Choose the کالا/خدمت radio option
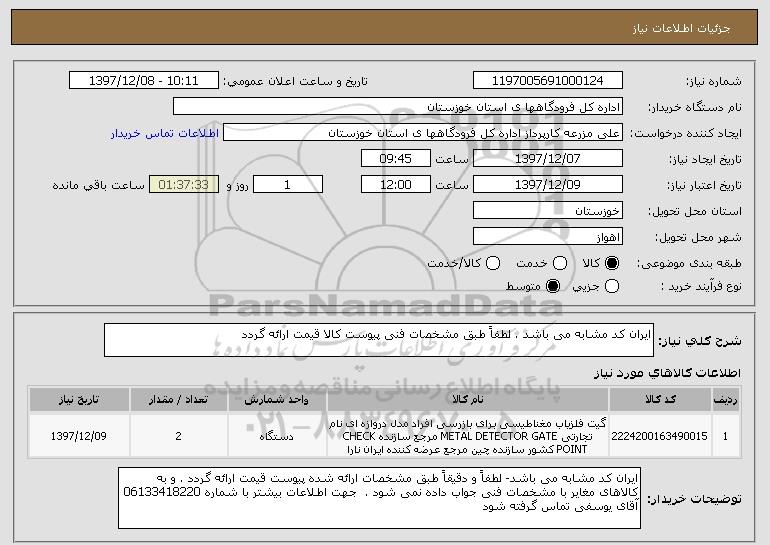The height and width of the screenshot is (545, 770). click(491, 263)
